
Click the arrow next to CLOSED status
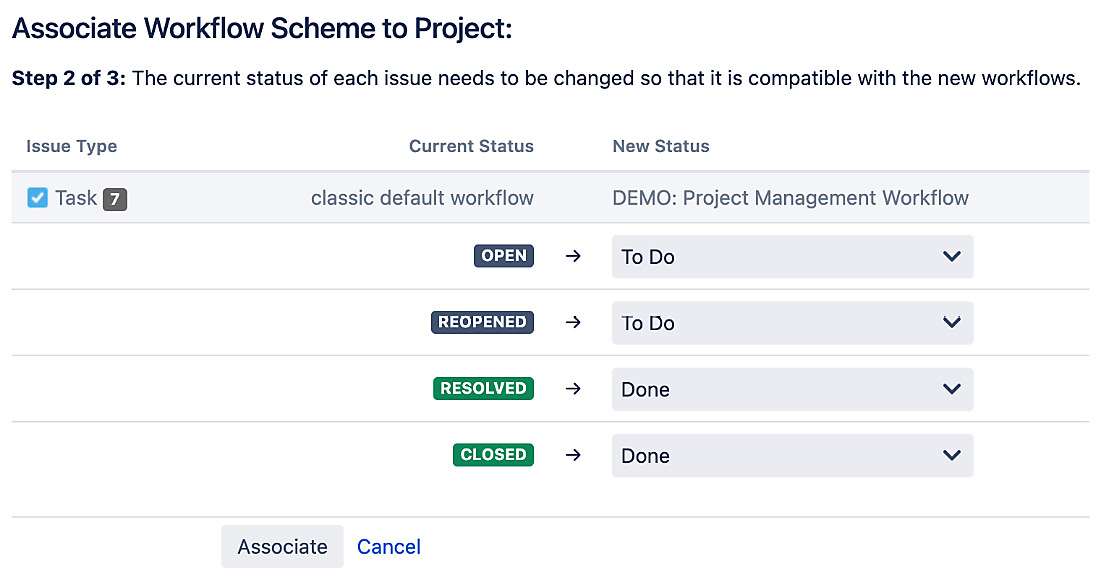pos(572,454)
